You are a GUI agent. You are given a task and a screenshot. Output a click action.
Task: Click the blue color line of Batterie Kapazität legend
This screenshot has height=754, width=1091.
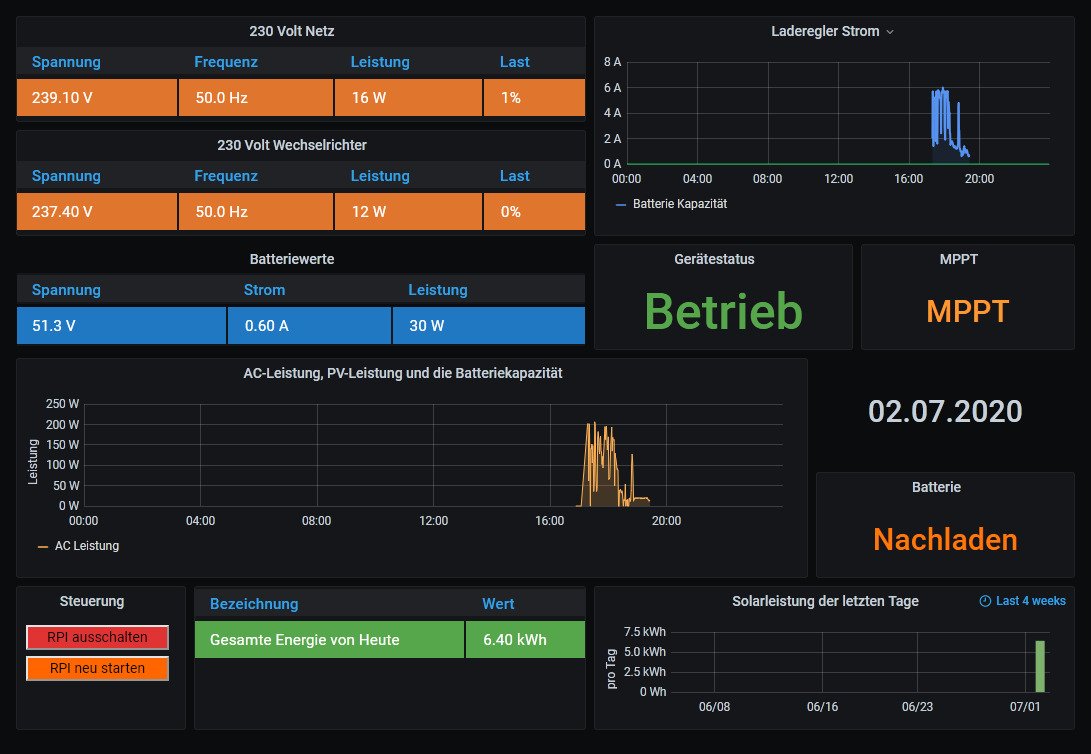(621, 204)
